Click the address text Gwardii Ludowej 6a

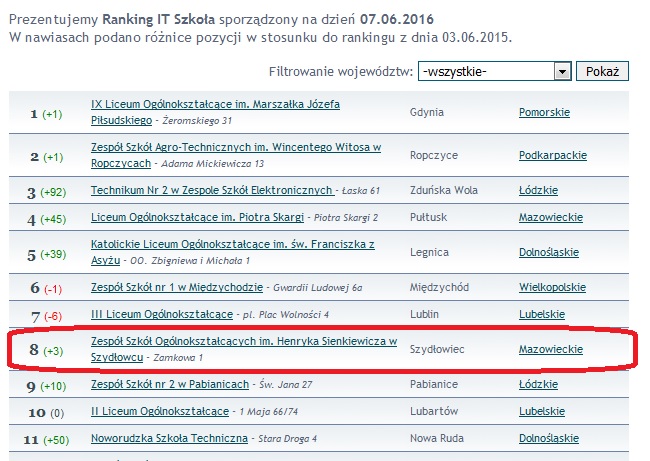318,288
